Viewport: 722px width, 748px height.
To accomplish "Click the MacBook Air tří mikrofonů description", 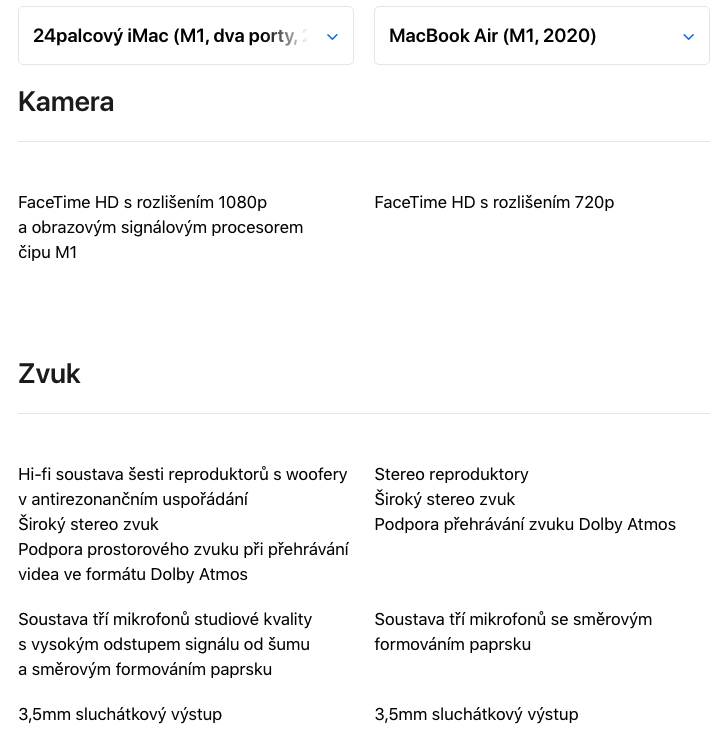I will click(x=513, y=631).
